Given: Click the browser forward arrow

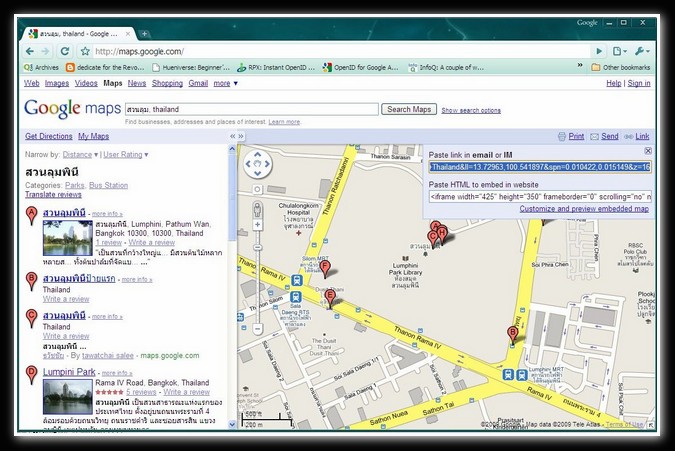Looking at the screenshot, I should (45, 51).
